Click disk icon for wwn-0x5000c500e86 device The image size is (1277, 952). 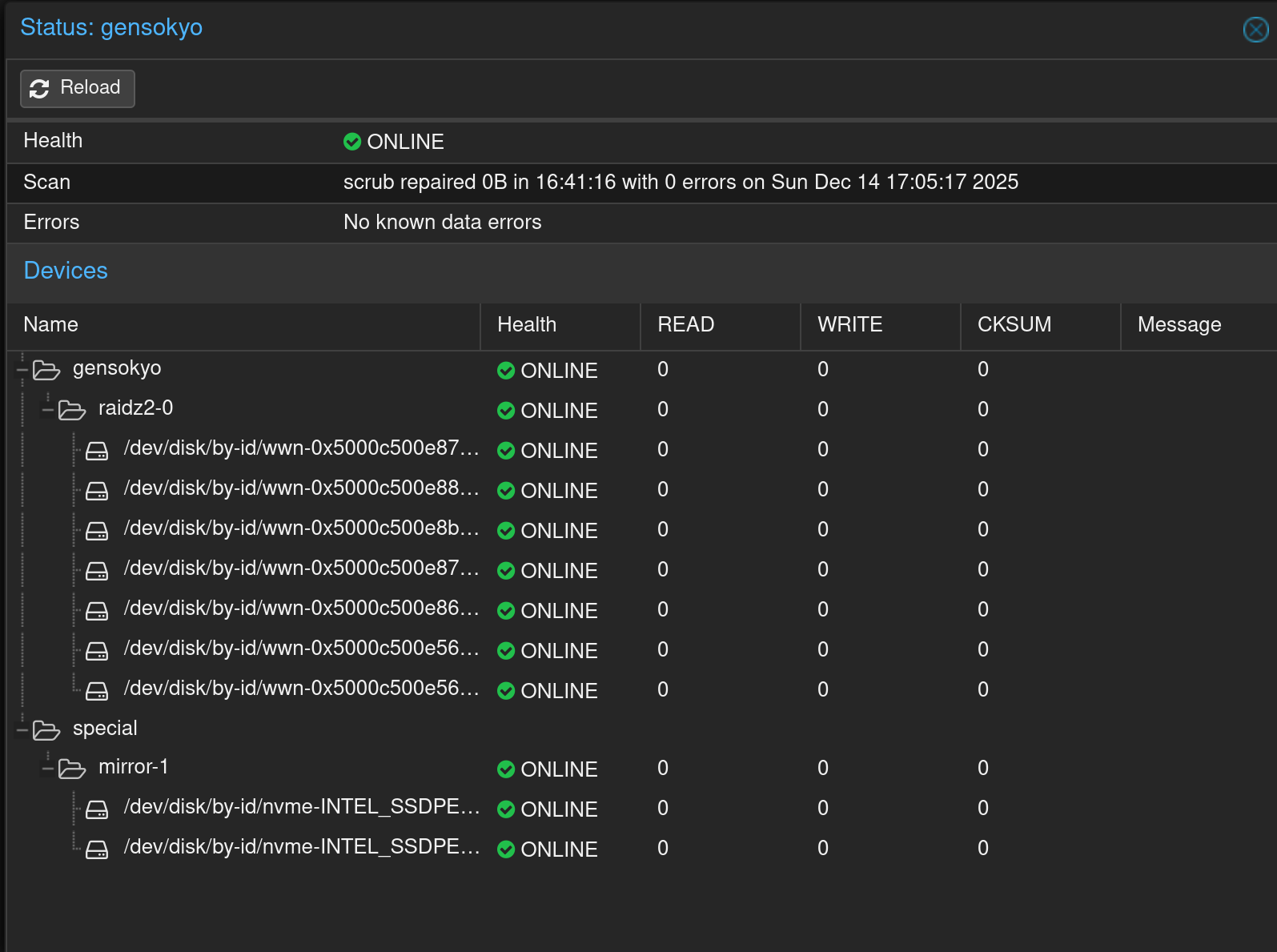tap(97, 611)
